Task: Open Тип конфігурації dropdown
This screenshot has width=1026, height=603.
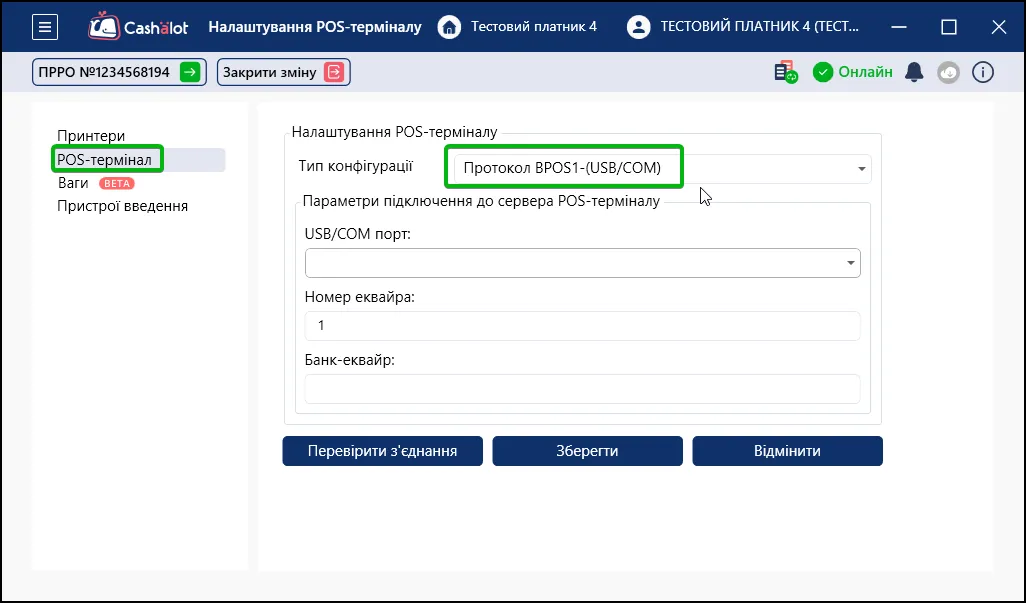Action: [662, 169]
